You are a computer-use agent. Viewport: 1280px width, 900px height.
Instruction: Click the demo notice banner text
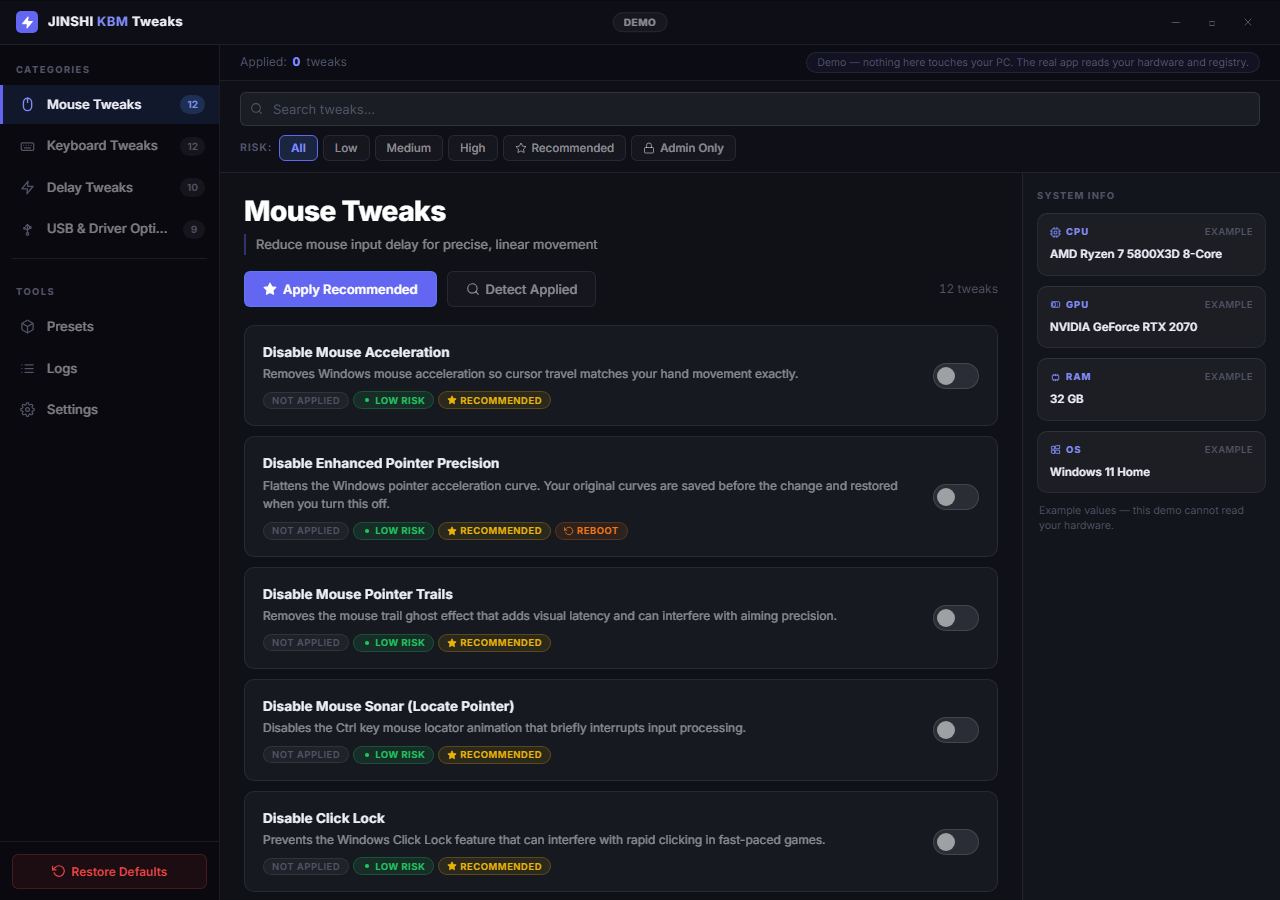(x=1032, y=62)
